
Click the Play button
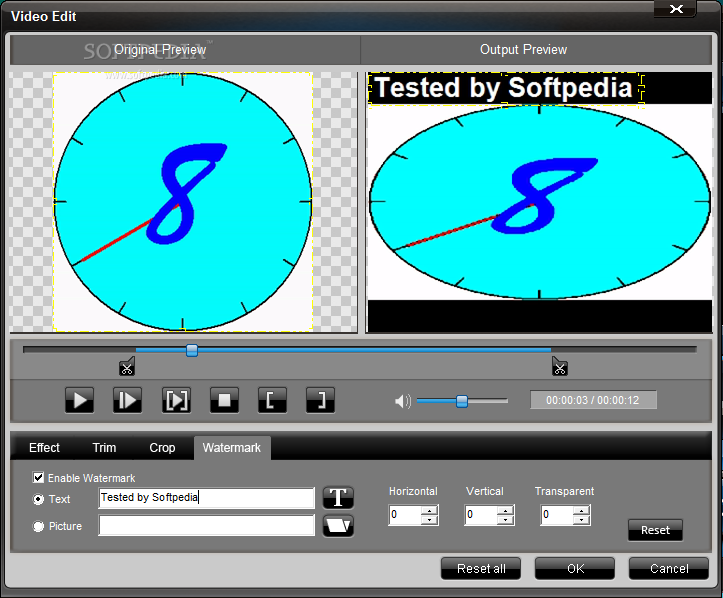pyautogui.click(x=79, y=400)
